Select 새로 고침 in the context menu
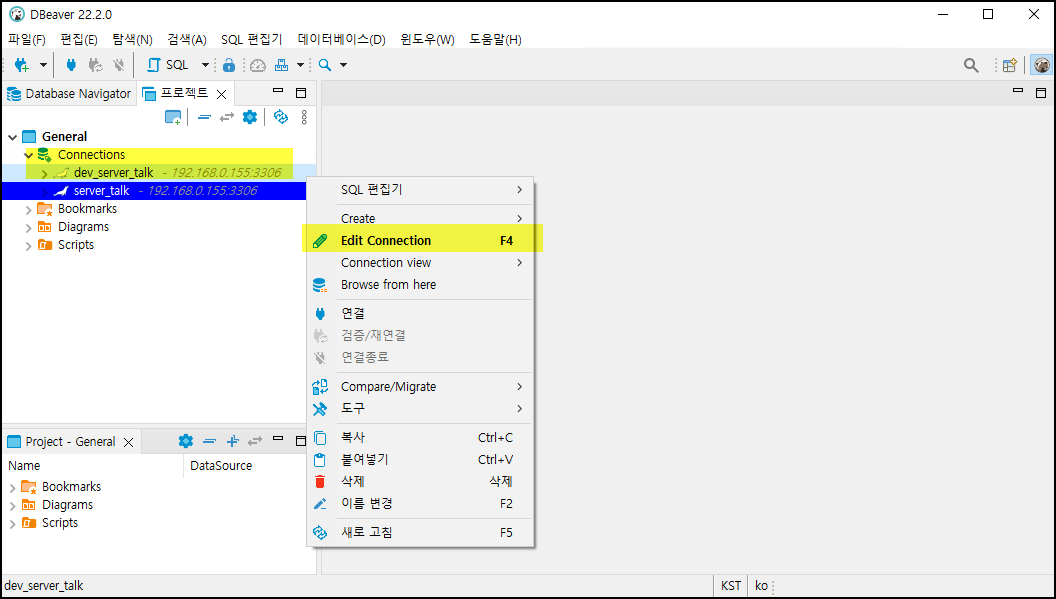 (x=420, y=532)
